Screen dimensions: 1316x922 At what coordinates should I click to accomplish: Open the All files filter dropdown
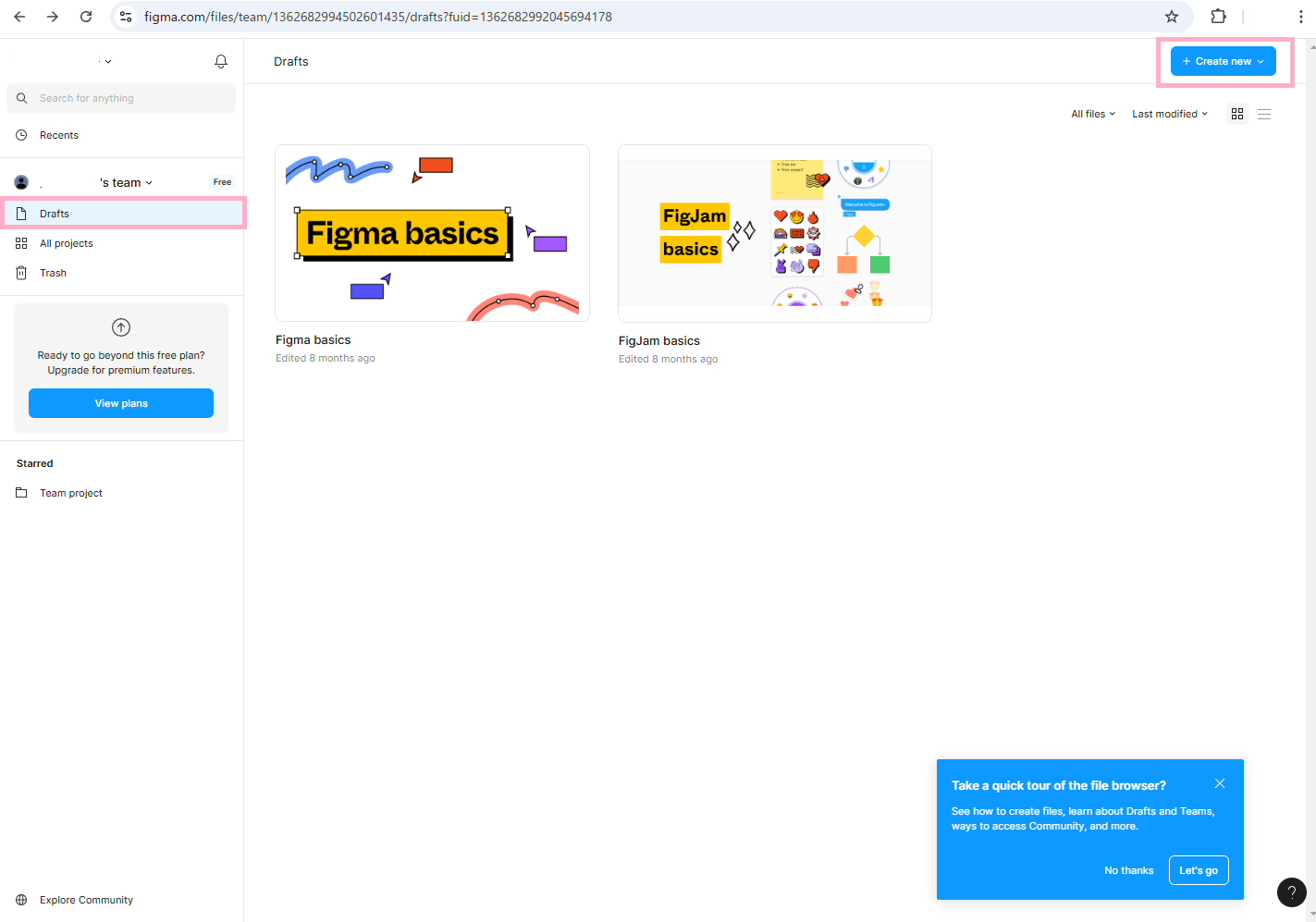1093,114
